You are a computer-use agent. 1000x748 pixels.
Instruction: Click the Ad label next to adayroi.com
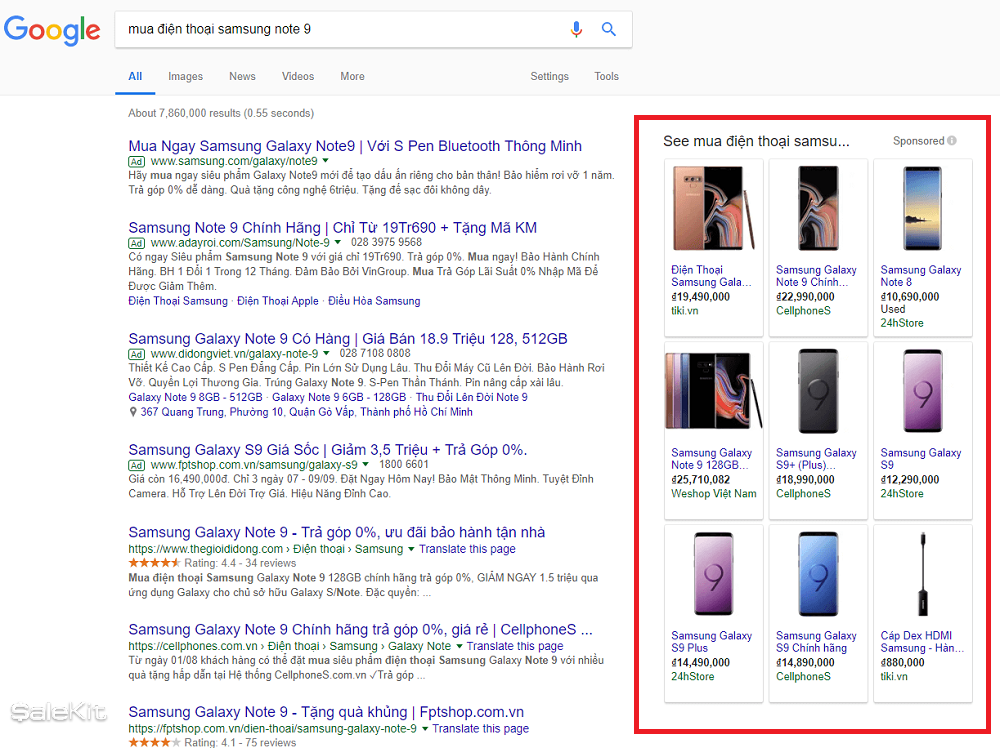tap(136, 243)
